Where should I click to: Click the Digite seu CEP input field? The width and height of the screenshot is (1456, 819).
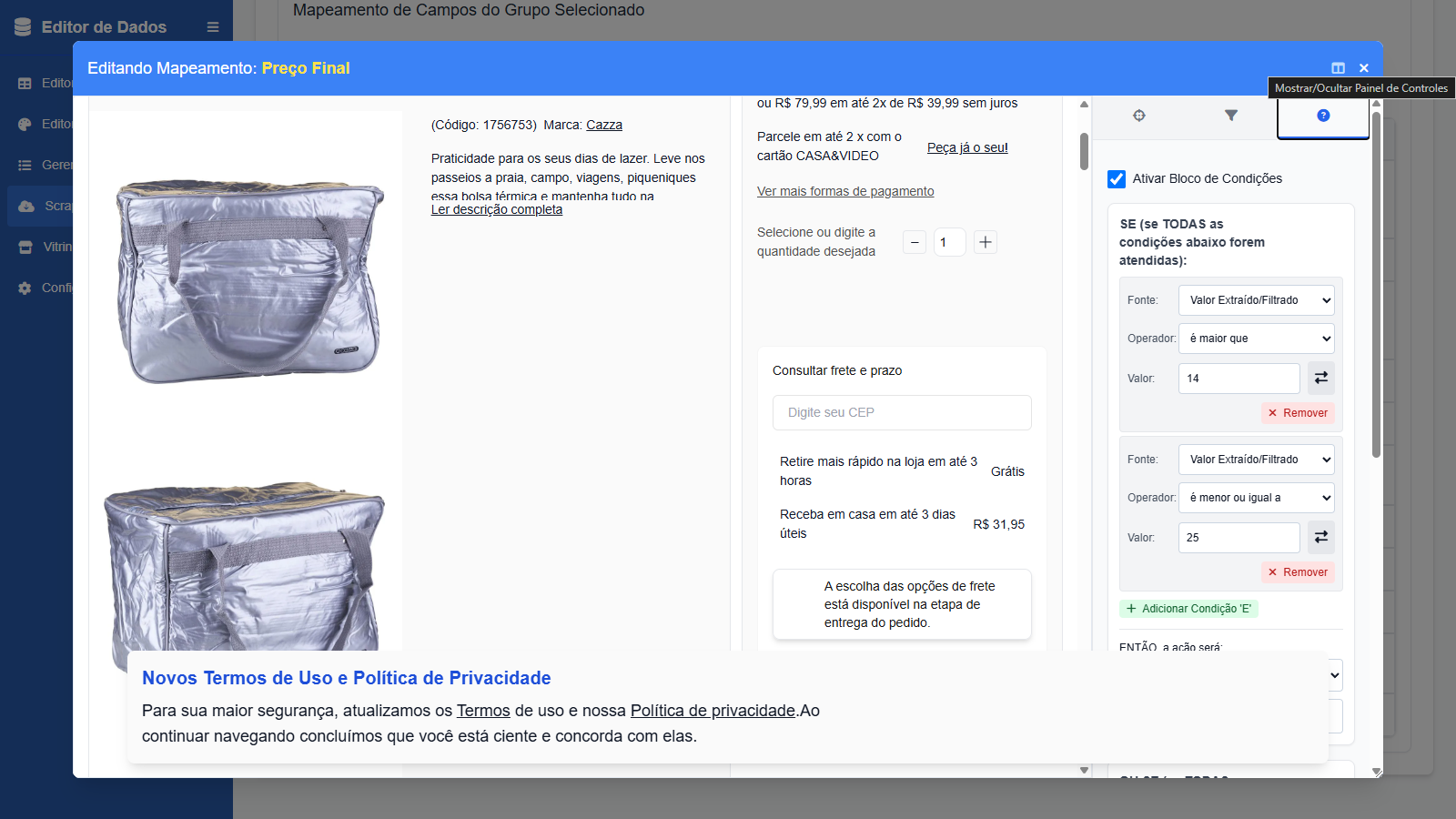901,412
